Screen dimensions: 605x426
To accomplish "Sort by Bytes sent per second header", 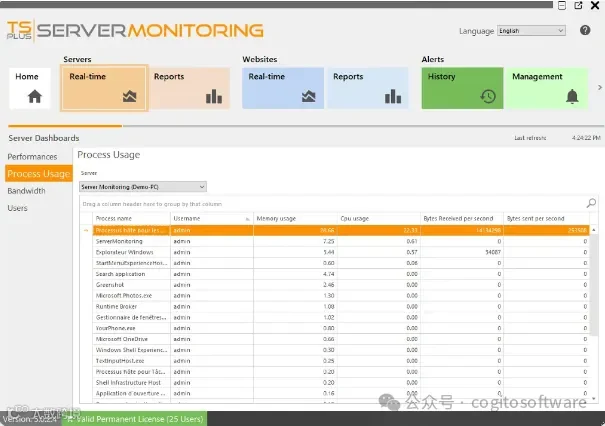I will (546, 218).
